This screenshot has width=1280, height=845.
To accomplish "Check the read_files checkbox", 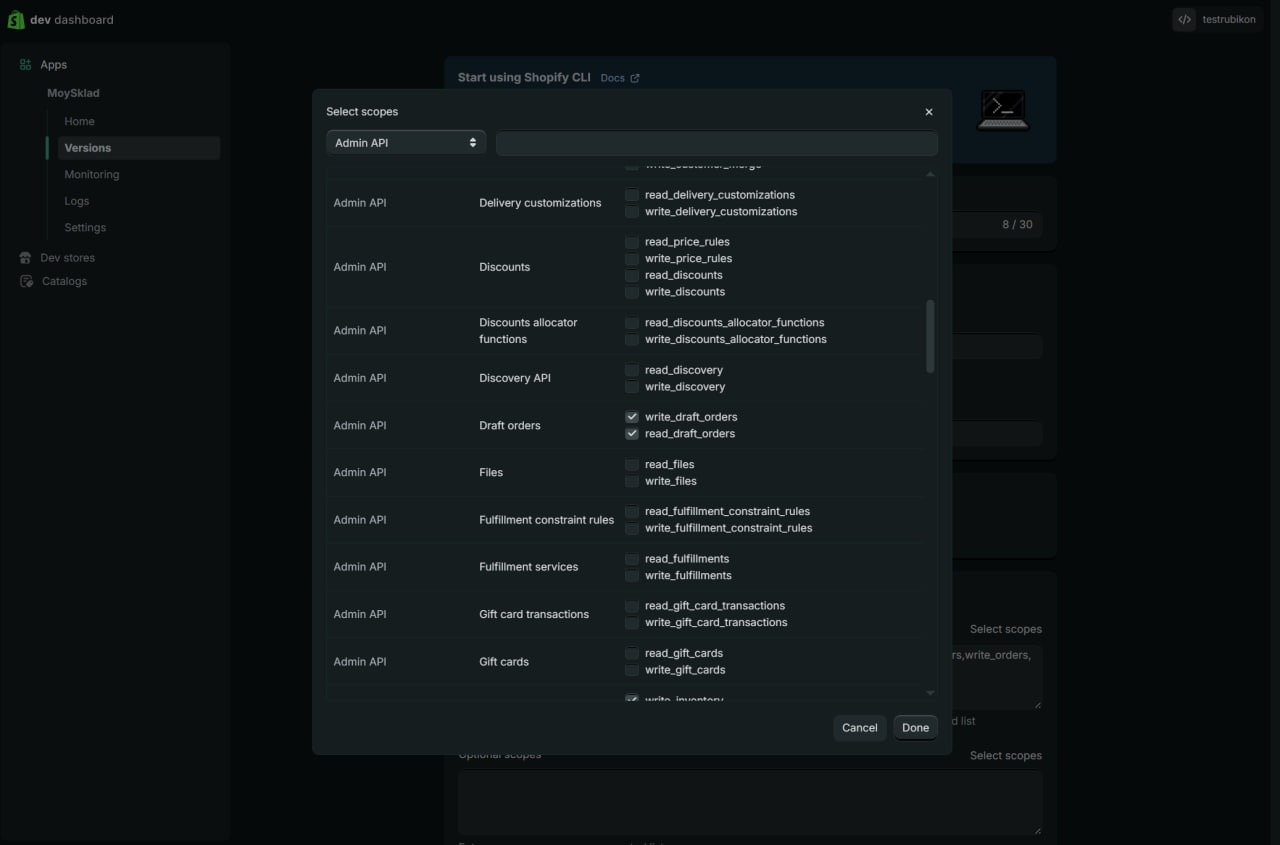I will (x=632, y=465).
